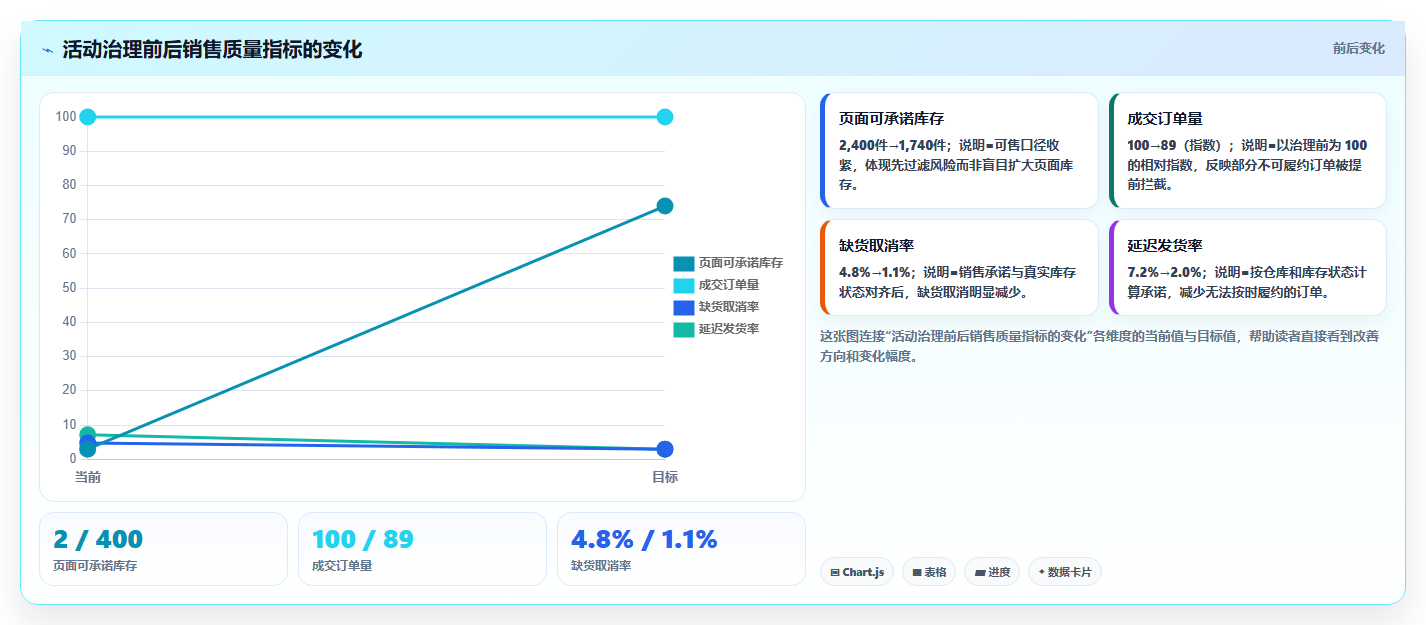Click the green 延迟发货率 point at 当前
This screenshot has height=625, width=1426.
(88, 434)
